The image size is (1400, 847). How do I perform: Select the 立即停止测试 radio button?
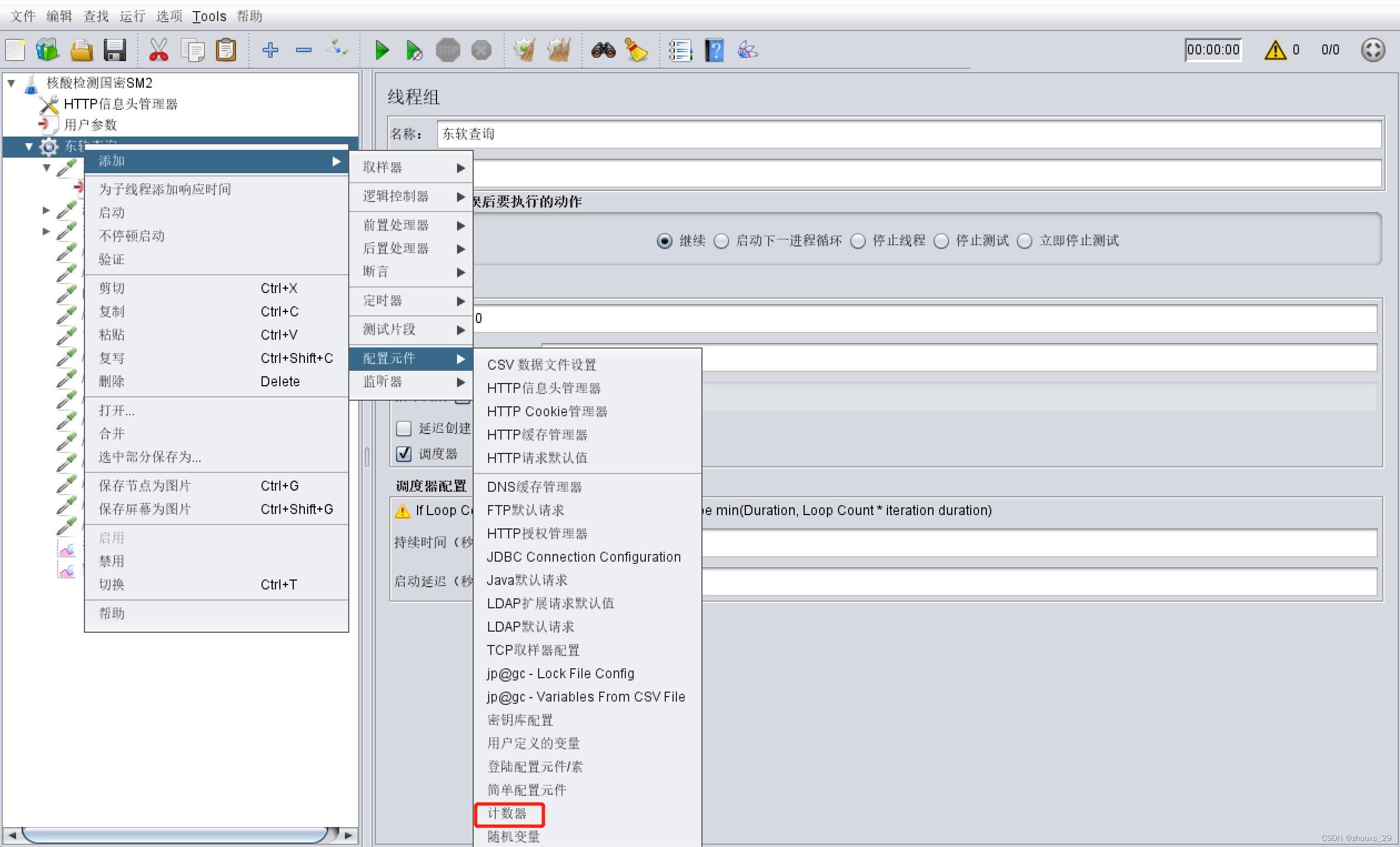pyautogui.click(x=1025, y=241)
